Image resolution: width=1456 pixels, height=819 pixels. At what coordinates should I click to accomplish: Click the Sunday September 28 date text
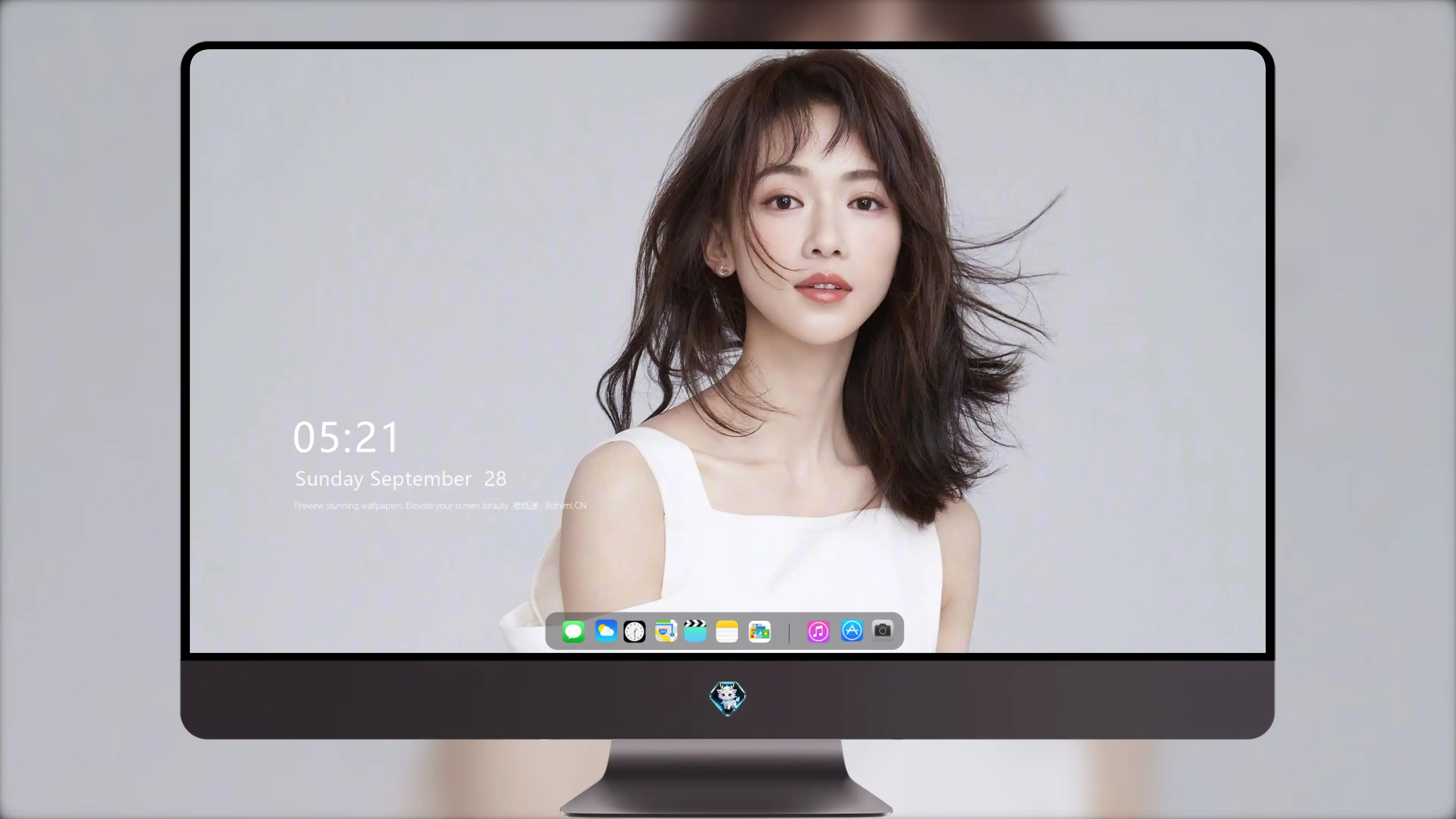[401, 479]
